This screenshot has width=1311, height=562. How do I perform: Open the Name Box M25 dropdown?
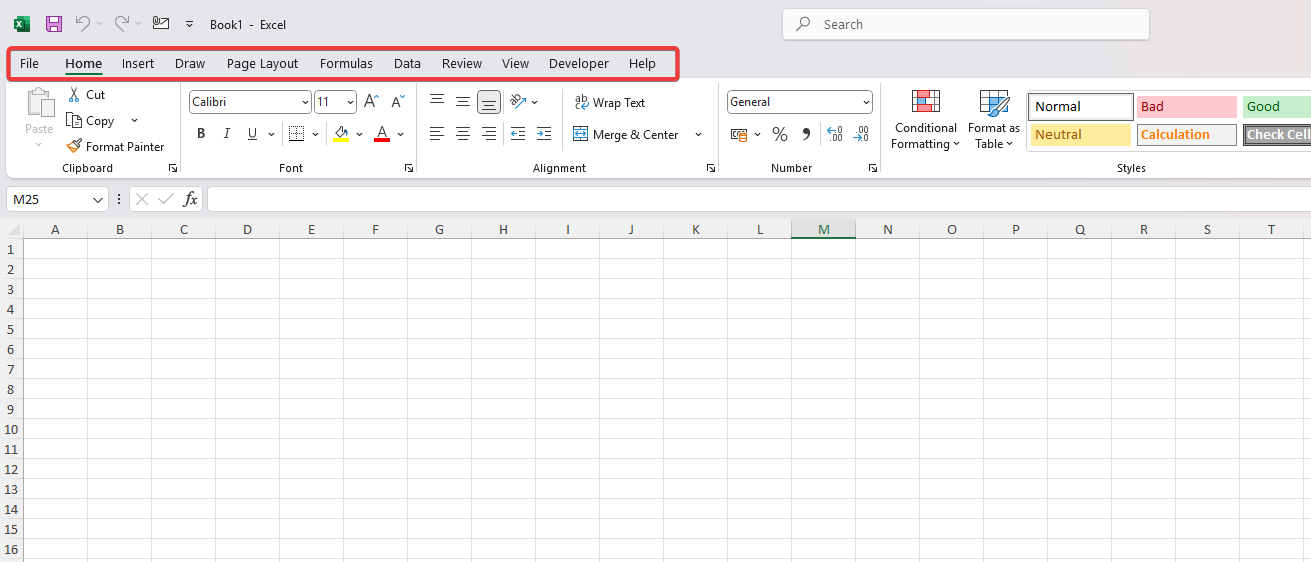coord(98,200)
